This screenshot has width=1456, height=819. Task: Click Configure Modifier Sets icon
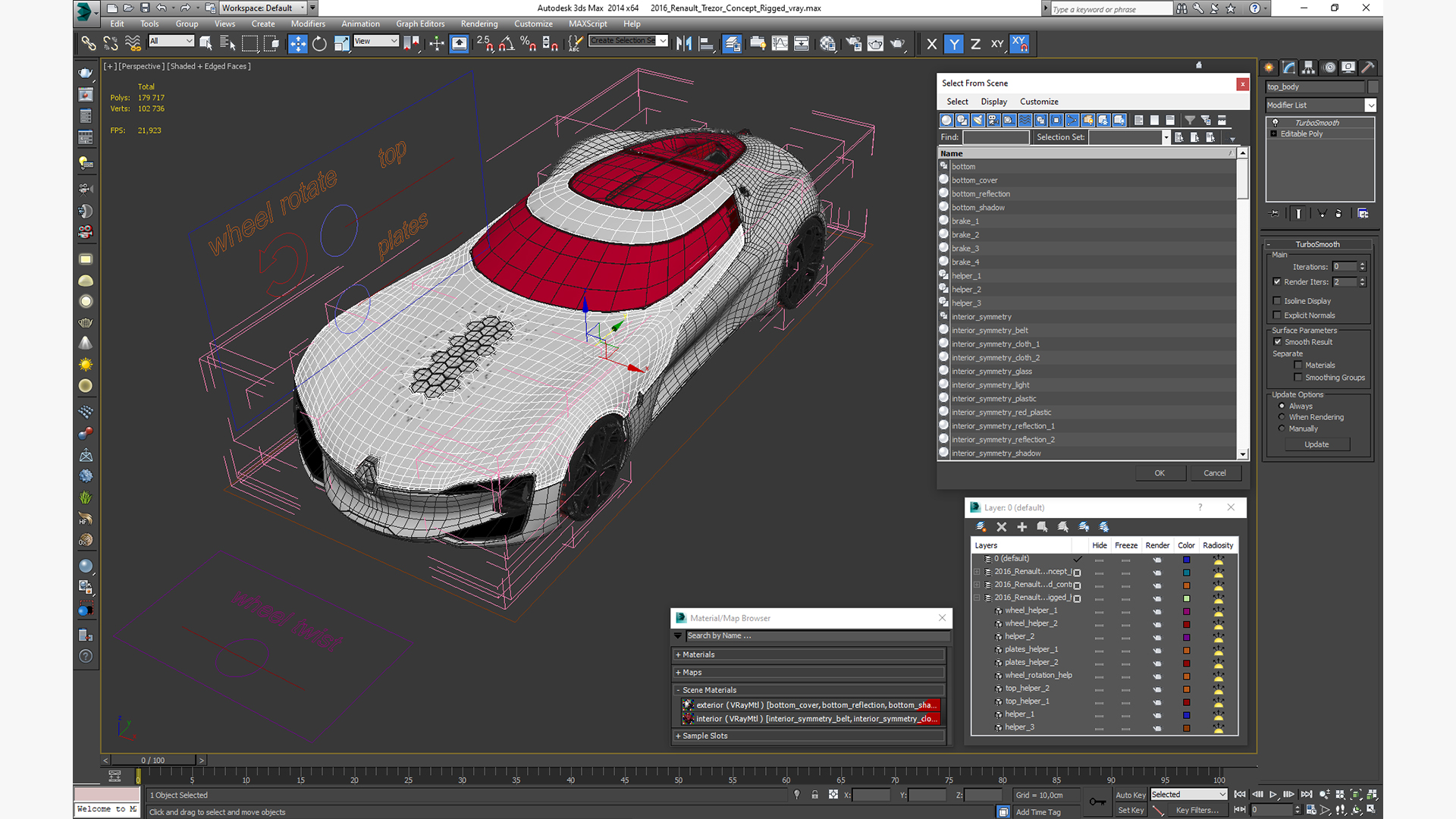[1363, 214]
